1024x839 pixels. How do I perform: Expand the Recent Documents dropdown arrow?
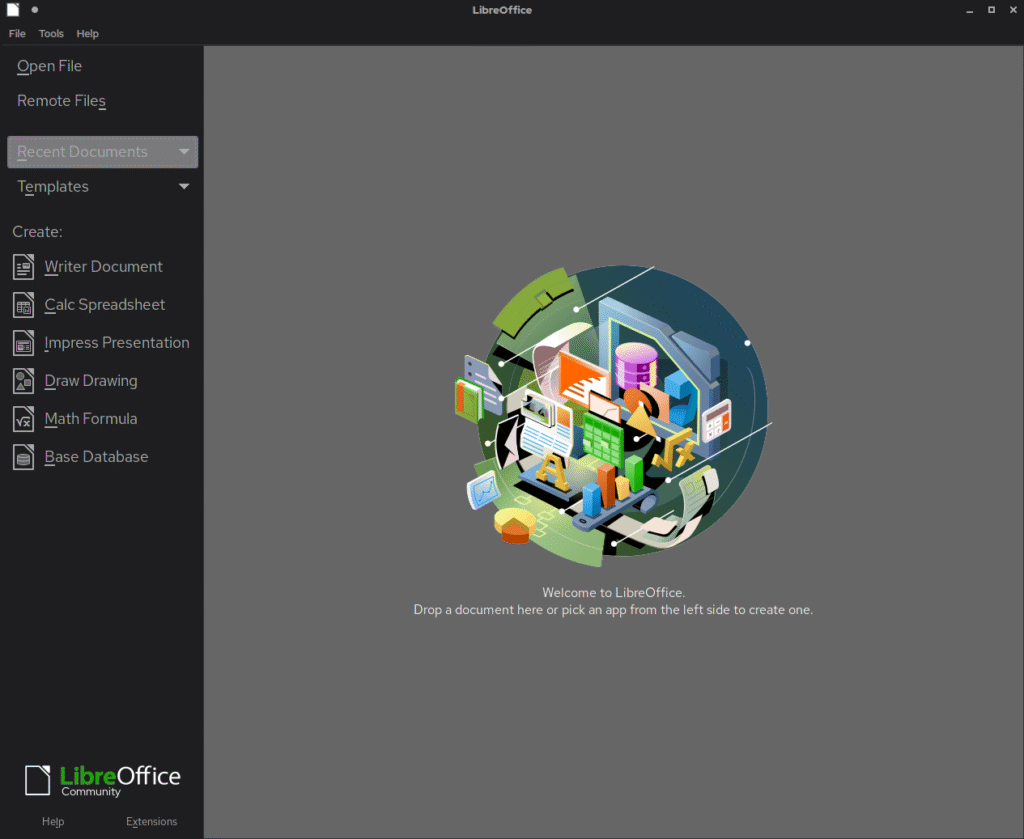pos(184,151)
